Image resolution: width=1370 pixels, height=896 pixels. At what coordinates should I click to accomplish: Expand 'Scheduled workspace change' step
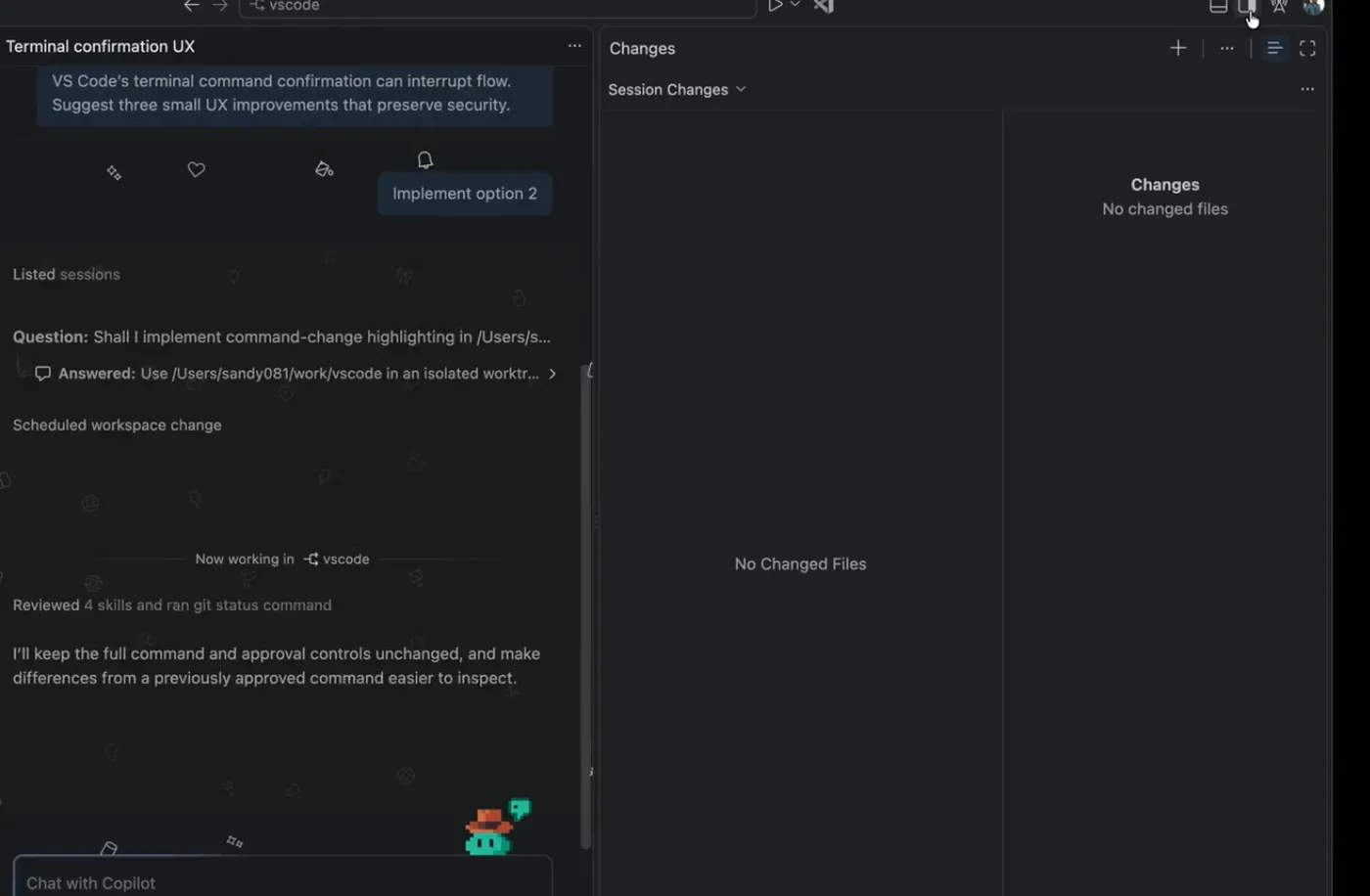pos(117,426)
